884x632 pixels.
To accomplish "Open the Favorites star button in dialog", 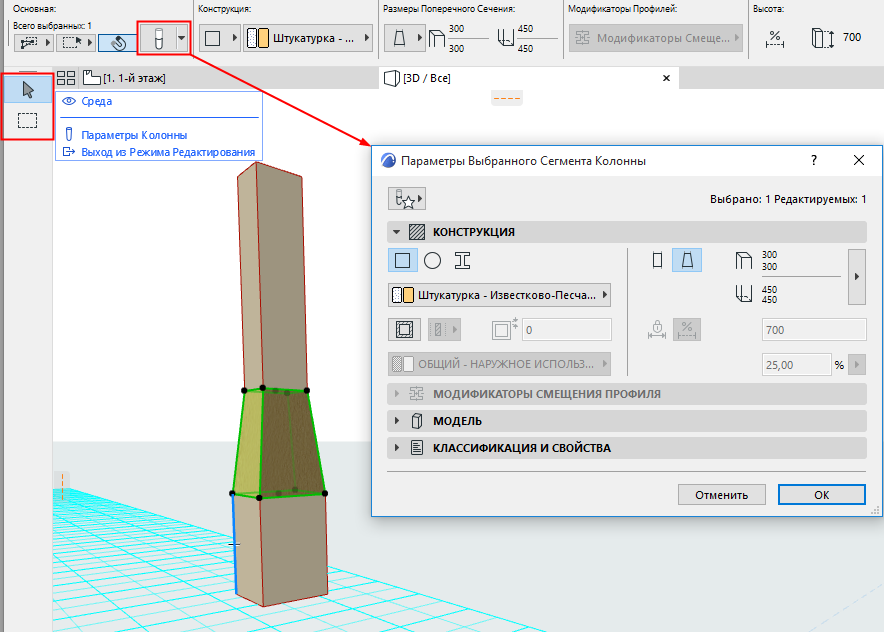I will pyautogui.click(x=407, y=199).
